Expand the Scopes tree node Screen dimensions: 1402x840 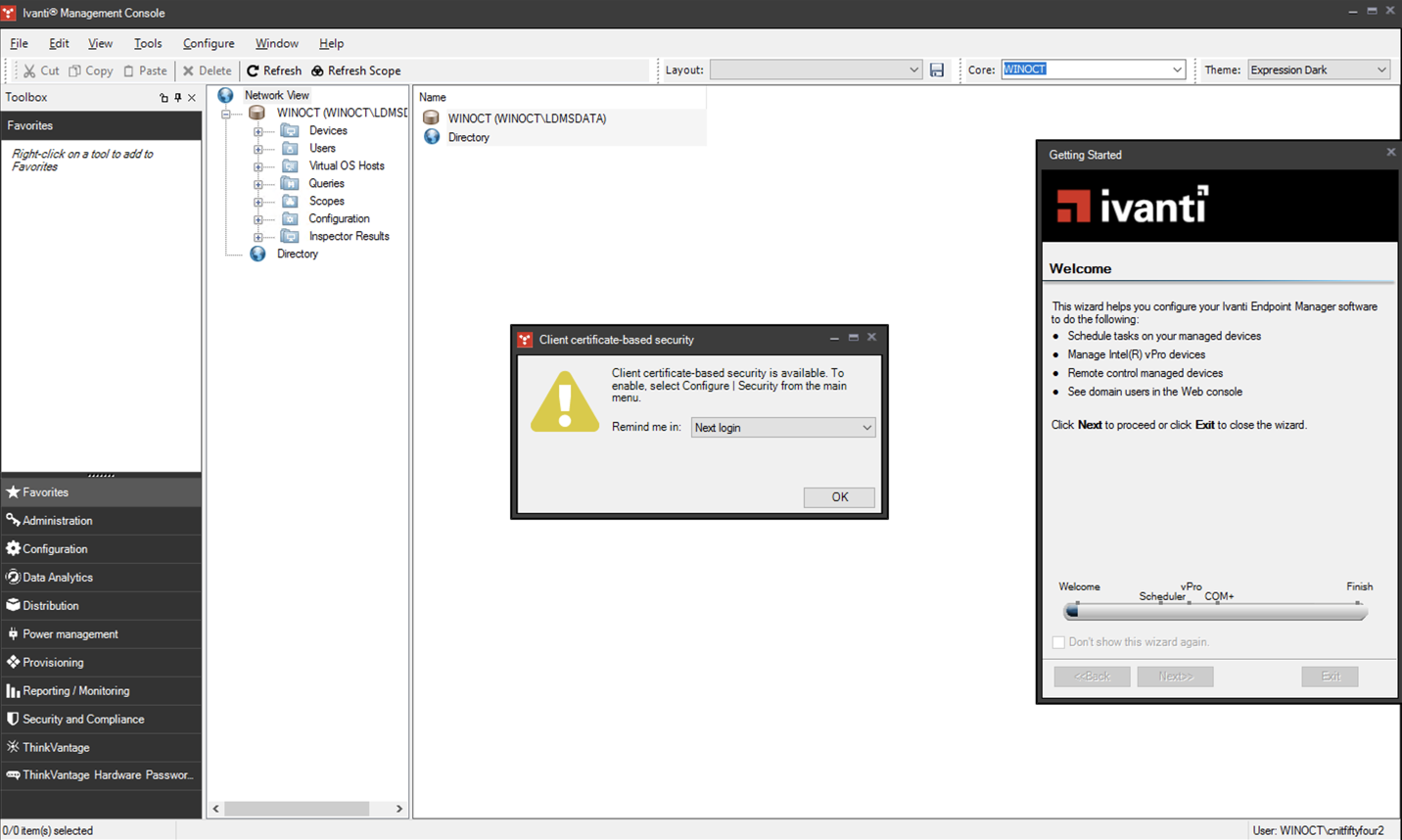point(258,202)
